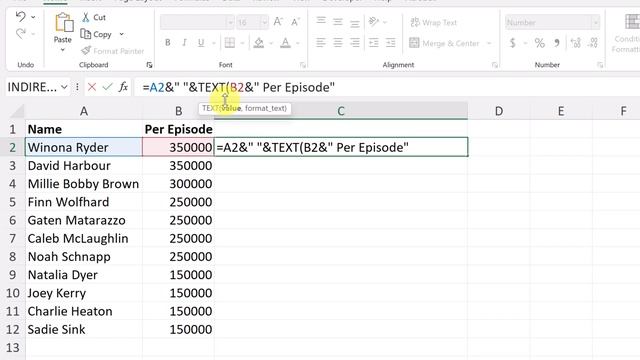Open the Undo history dropdown arrow
The width and height of the screenshot is (640, 360).
coord(33,17)
